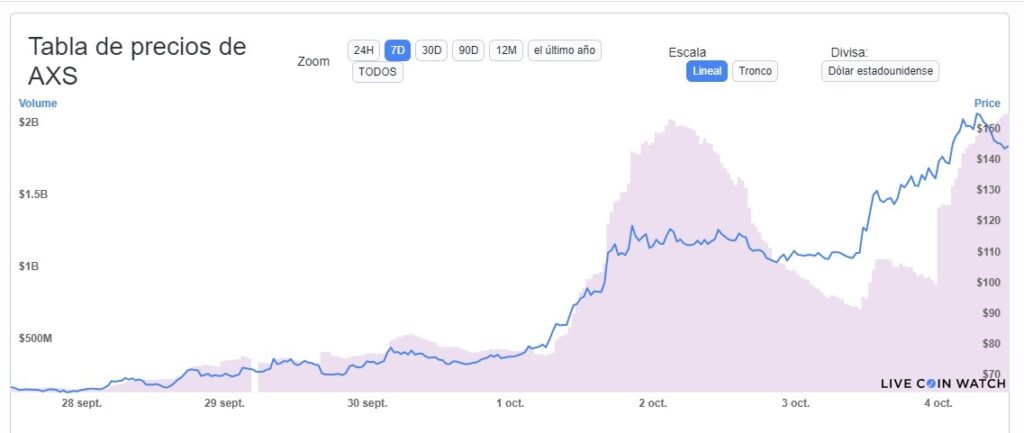1024x433 pixels.
Task: Click the 4 oct. date marker
Action: [x=938, y=403]
